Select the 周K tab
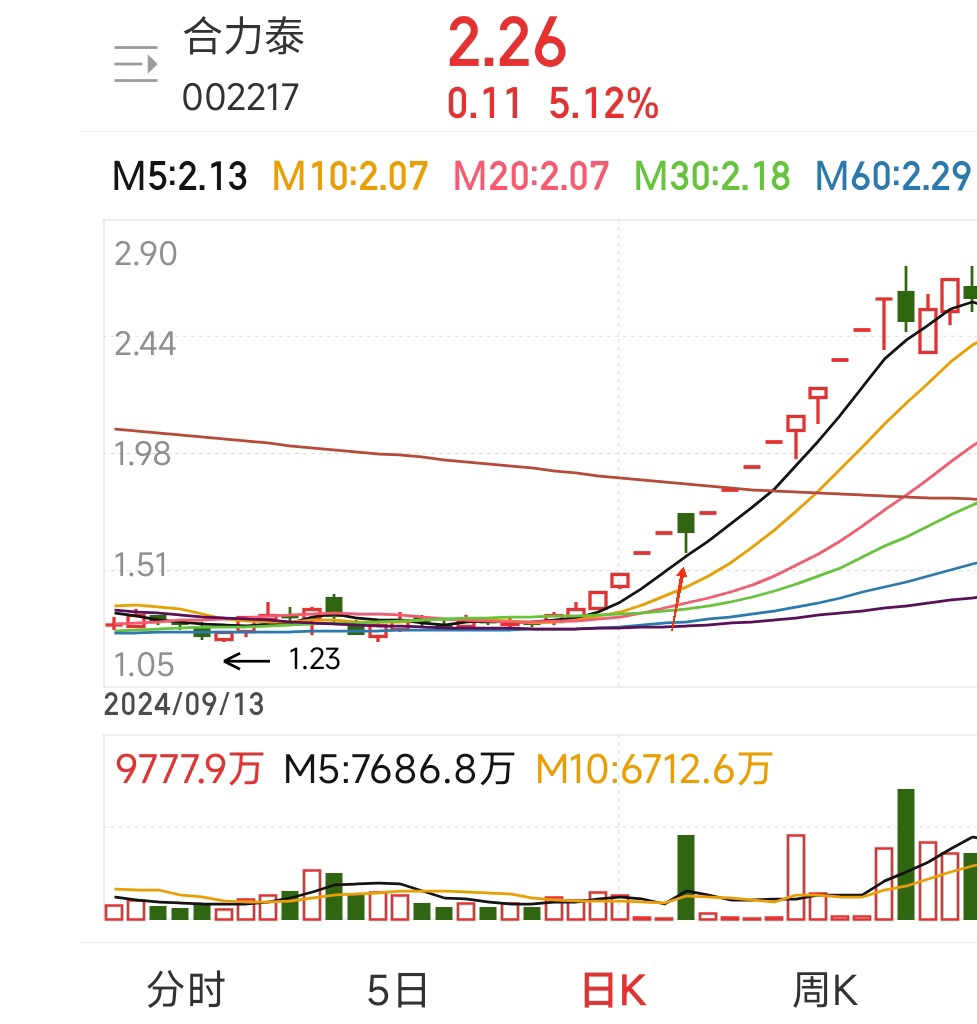This screenshot has width=977, height=1024. click(825, 989)
